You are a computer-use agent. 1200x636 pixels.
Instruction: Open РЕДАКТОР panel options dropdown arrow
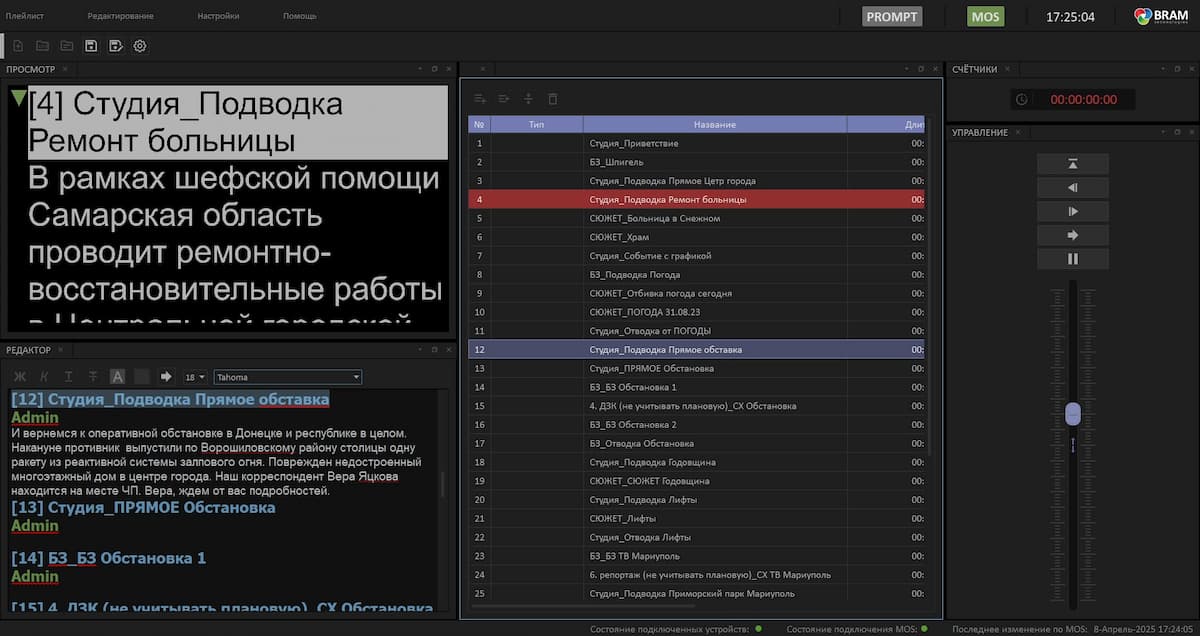pos(418,349)
